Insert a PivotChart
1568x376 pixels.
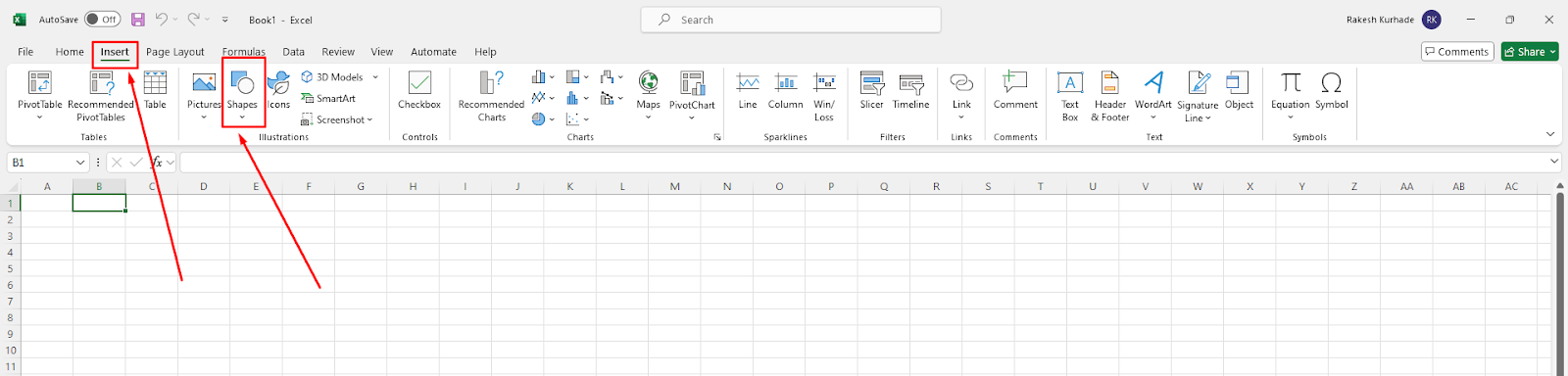click(x=692, y=95)
